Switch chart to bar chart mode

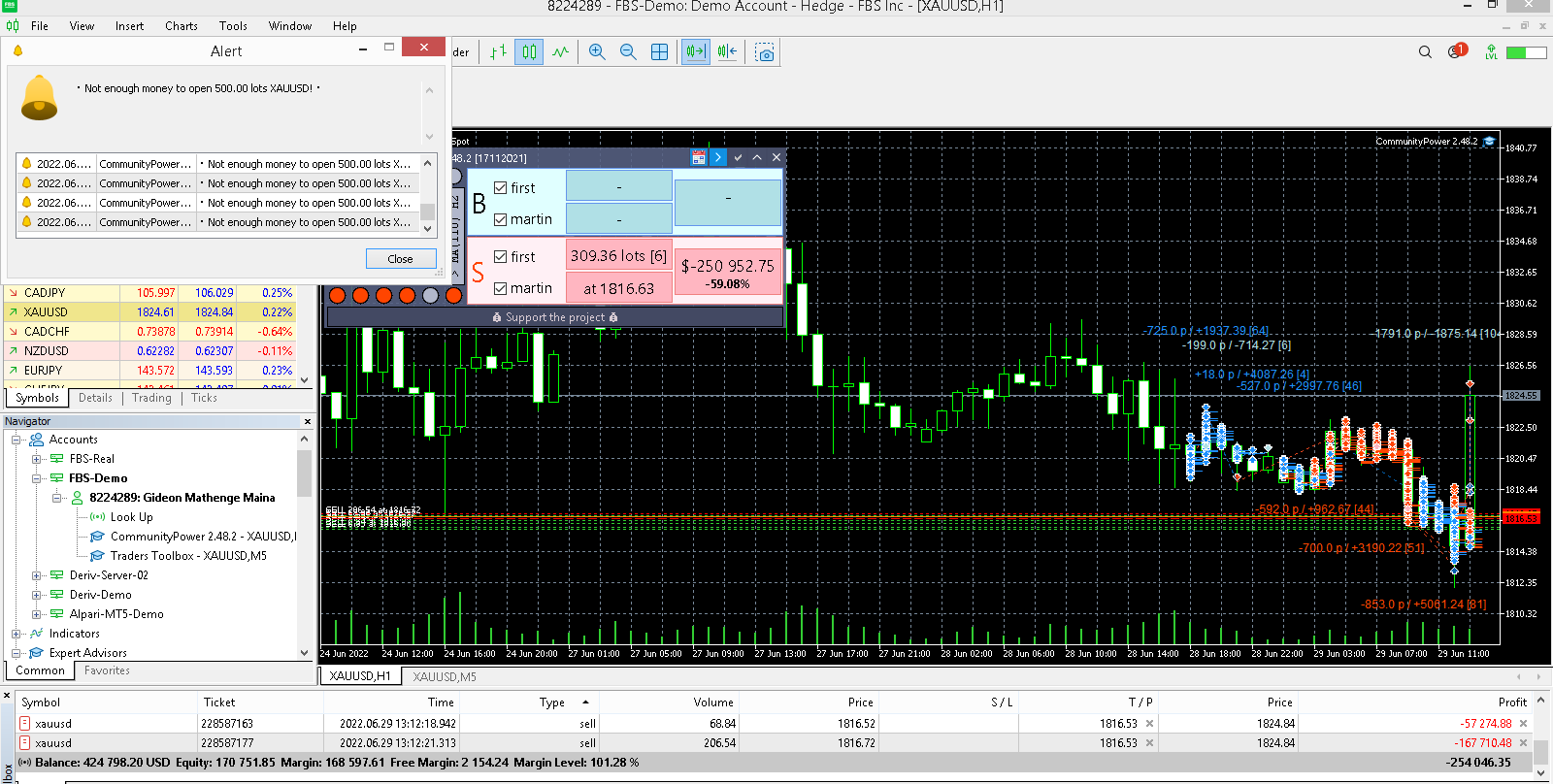click(x=498, y=52)
